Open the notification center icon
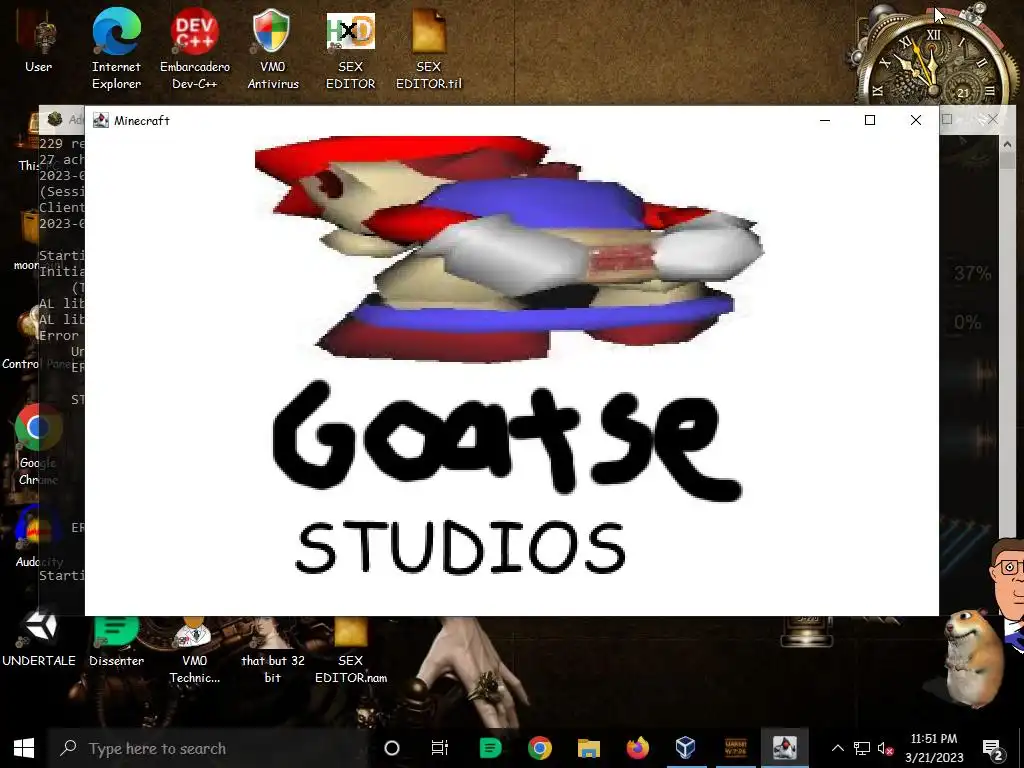The width and height of the screenshot is (1024, 768). [993, 748]
